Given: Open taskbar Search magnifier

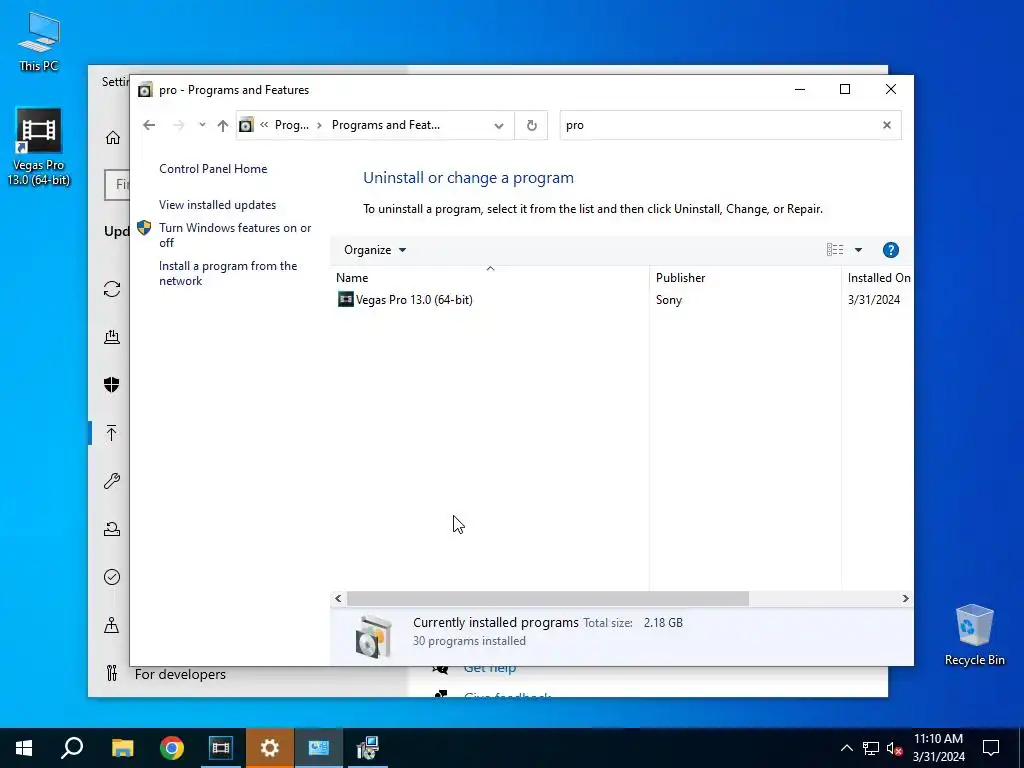Looking at the screenshot, I should click(x=72, y=748).
